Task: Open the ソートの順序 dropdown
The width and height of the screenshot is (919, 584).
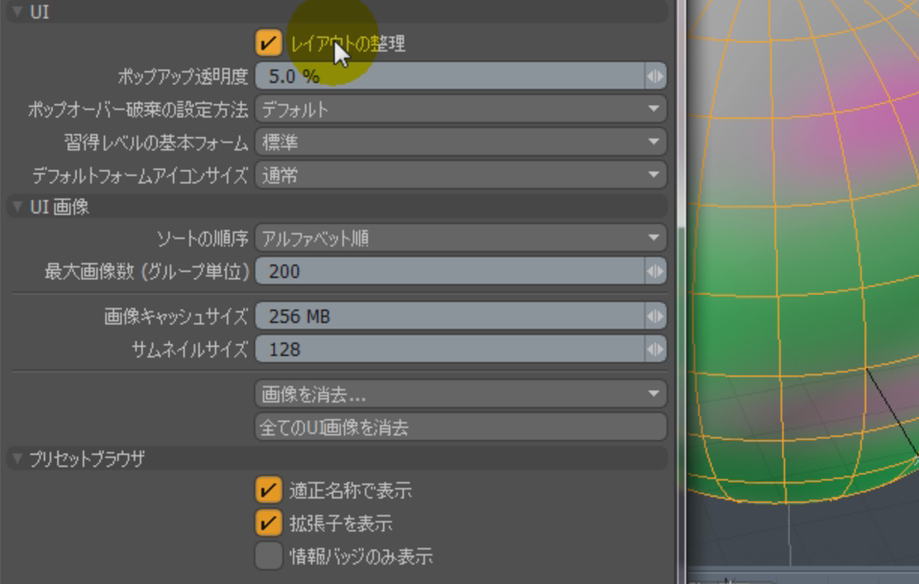Action: tap(460, 238)
